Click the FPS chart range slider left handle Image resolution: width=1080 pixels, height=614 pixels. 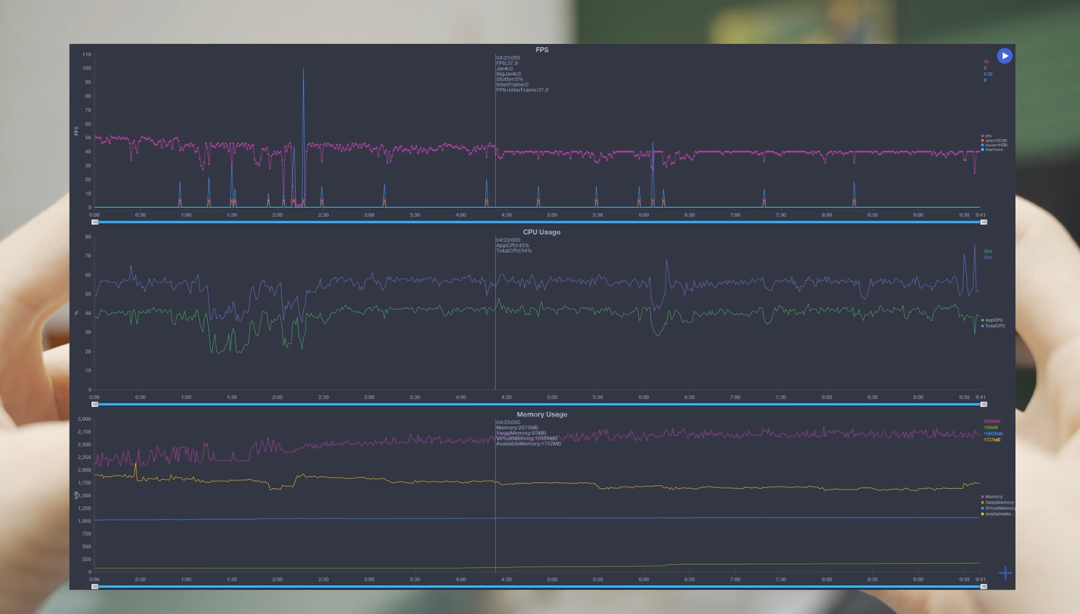pyautogui.click(x=95, y=222)
